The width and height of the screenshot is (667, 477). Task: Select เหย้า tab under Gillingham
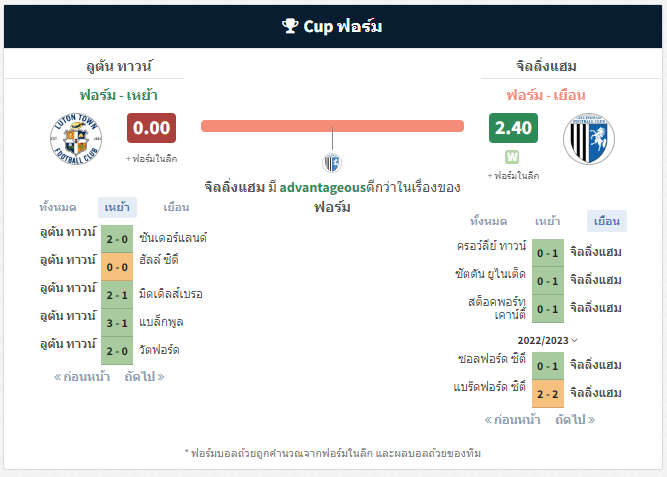(547, 221)
